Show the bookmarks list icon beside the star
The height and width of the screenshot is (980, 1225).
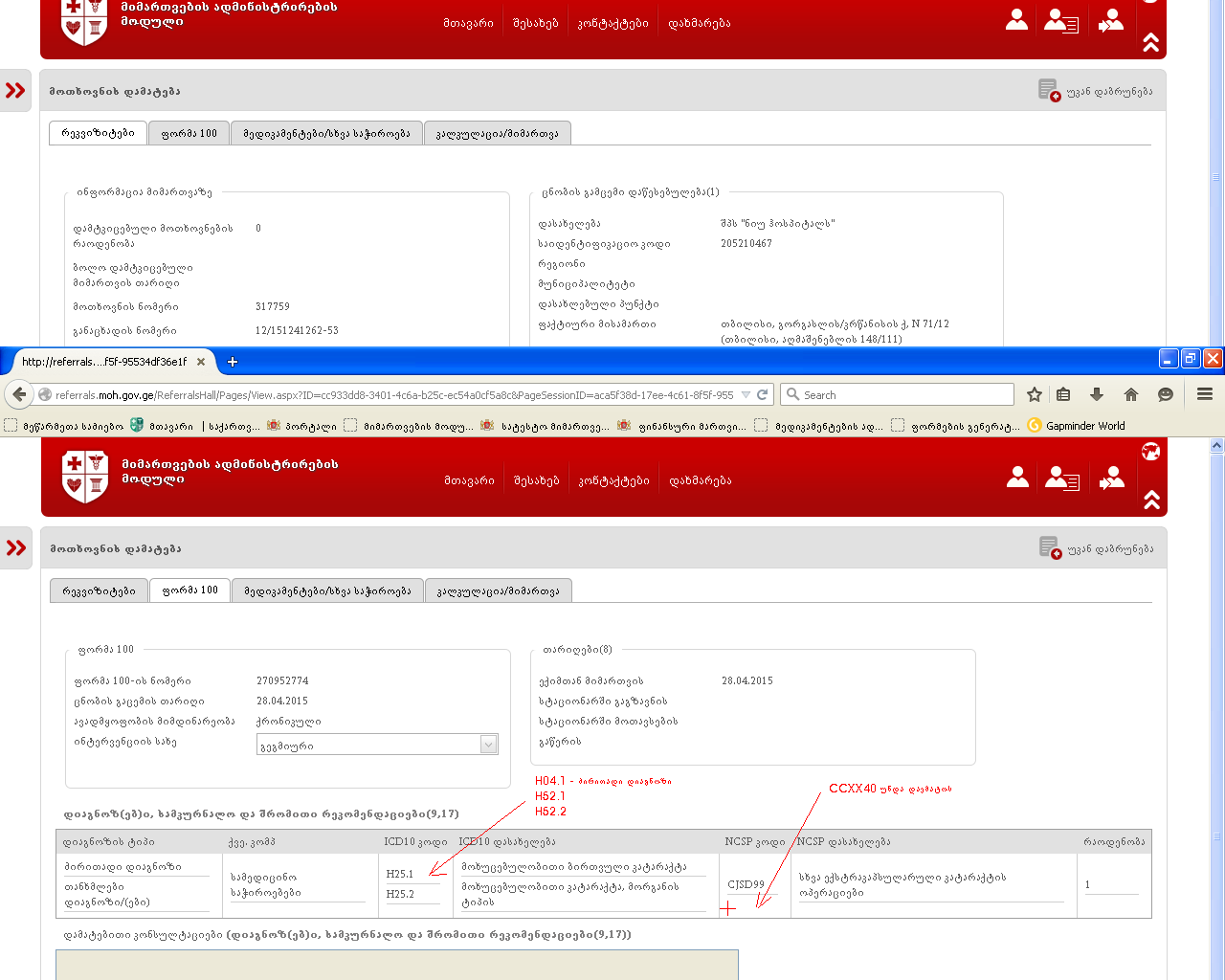(1063, 394)
